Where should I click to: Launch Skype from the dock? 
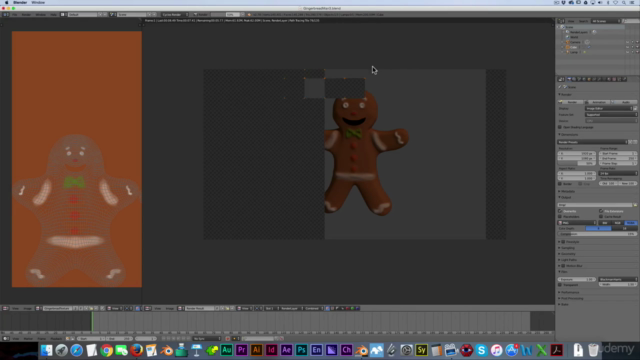[x=482, y=350]
